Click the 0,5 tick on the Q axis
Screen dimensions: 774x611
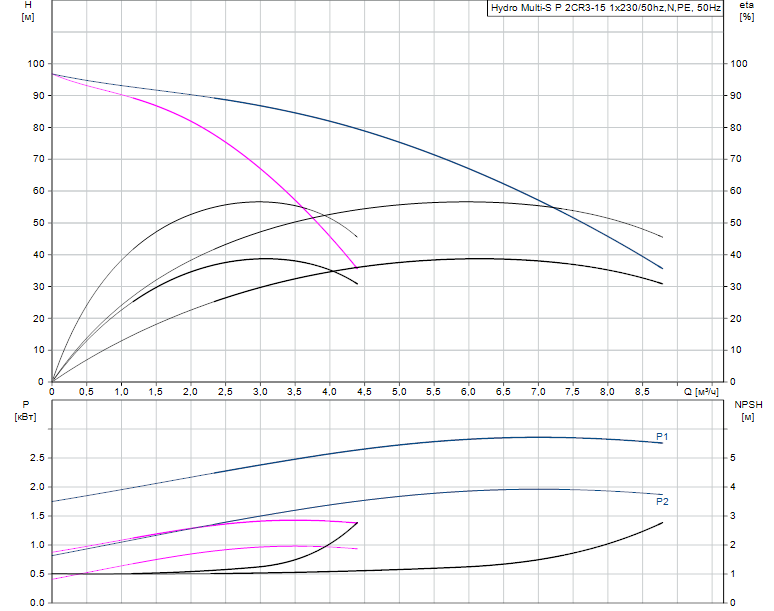[86, 392]
